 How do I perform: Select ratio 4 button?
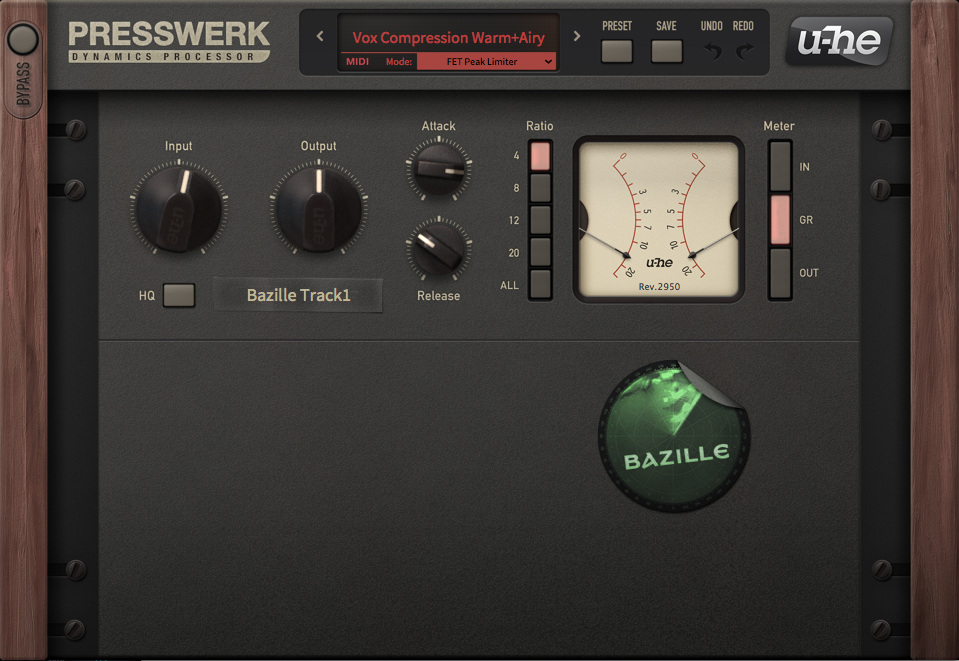coord(540,156)
